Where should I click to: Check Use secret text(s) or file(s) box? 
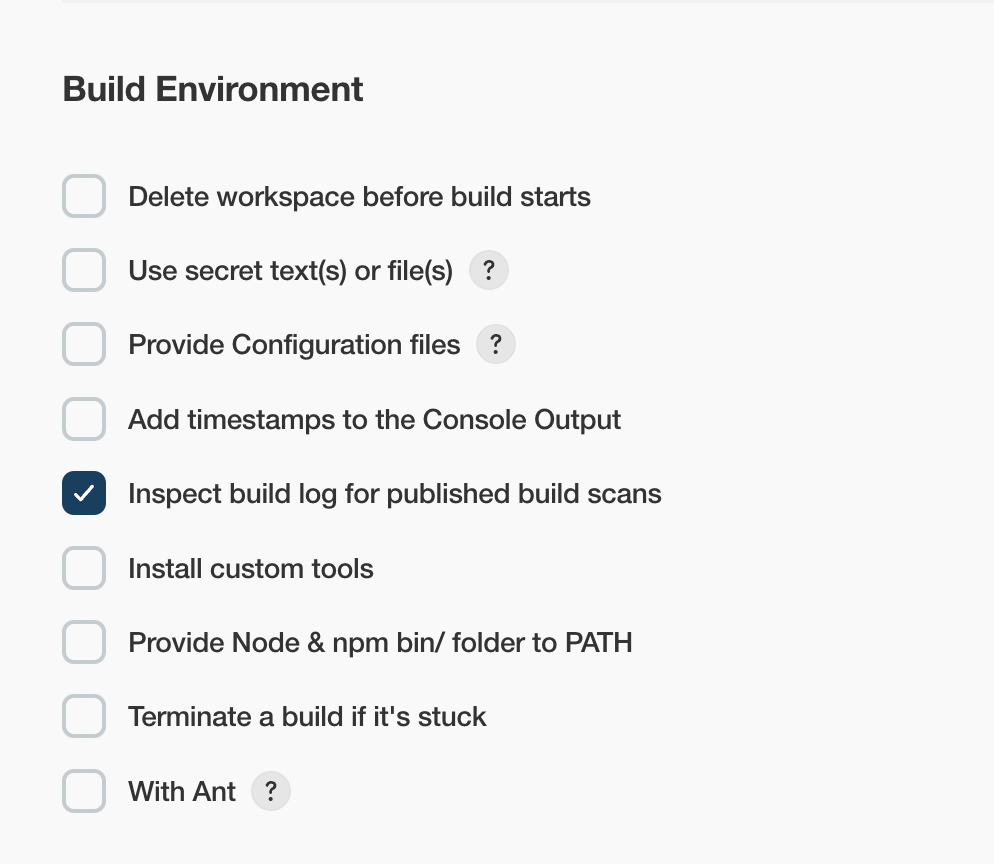(84, 270)
